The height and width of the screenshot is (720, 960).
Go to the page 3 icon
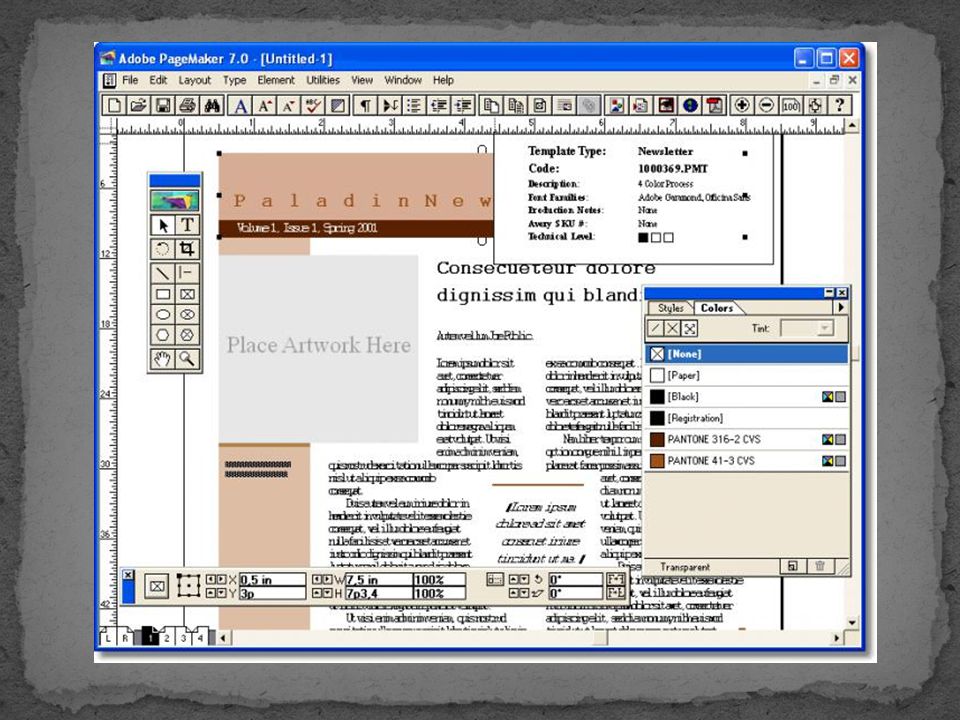coord(183,638)
